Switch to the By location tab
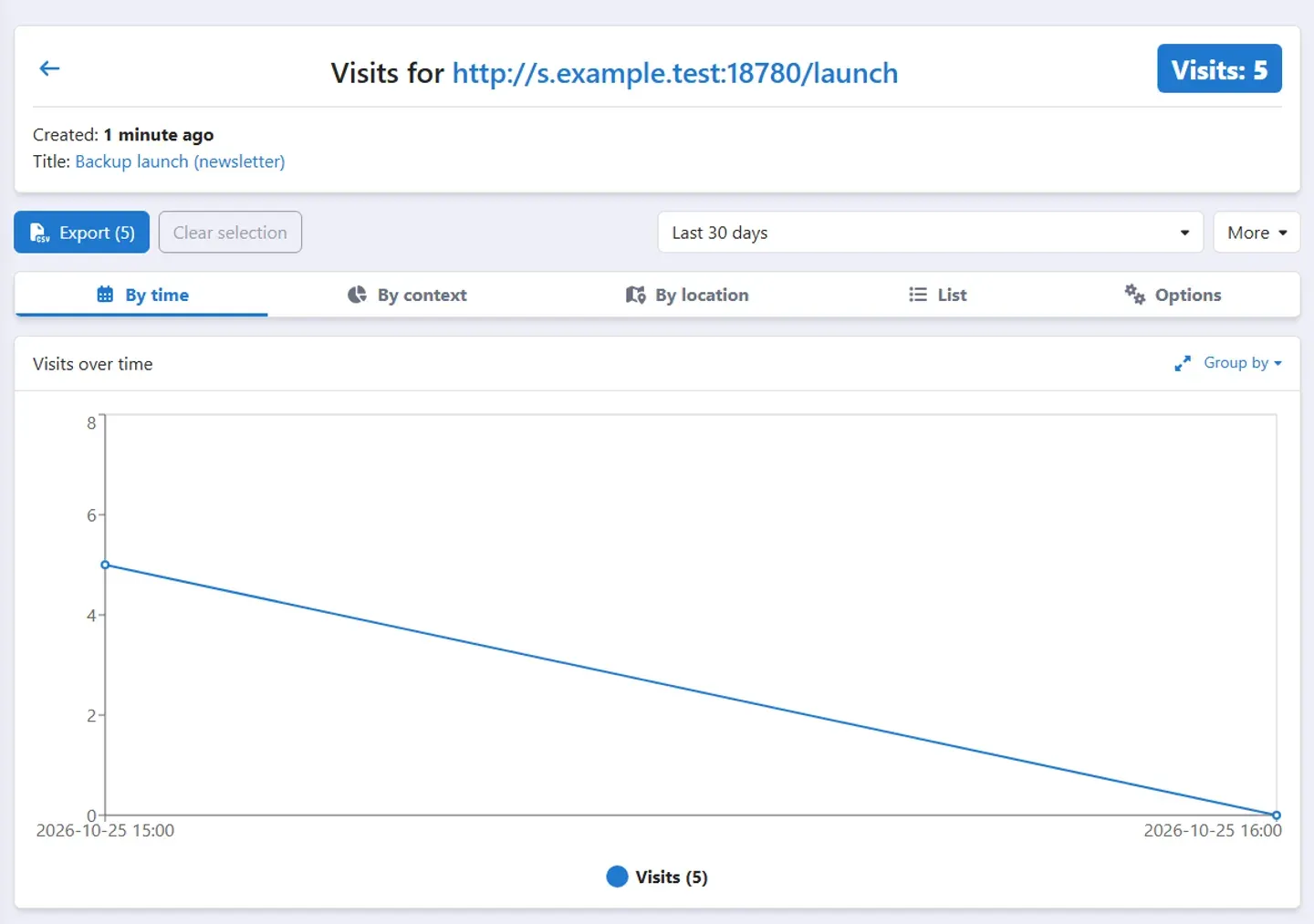Screen dimensions: 1314x924 click(687, 295)
